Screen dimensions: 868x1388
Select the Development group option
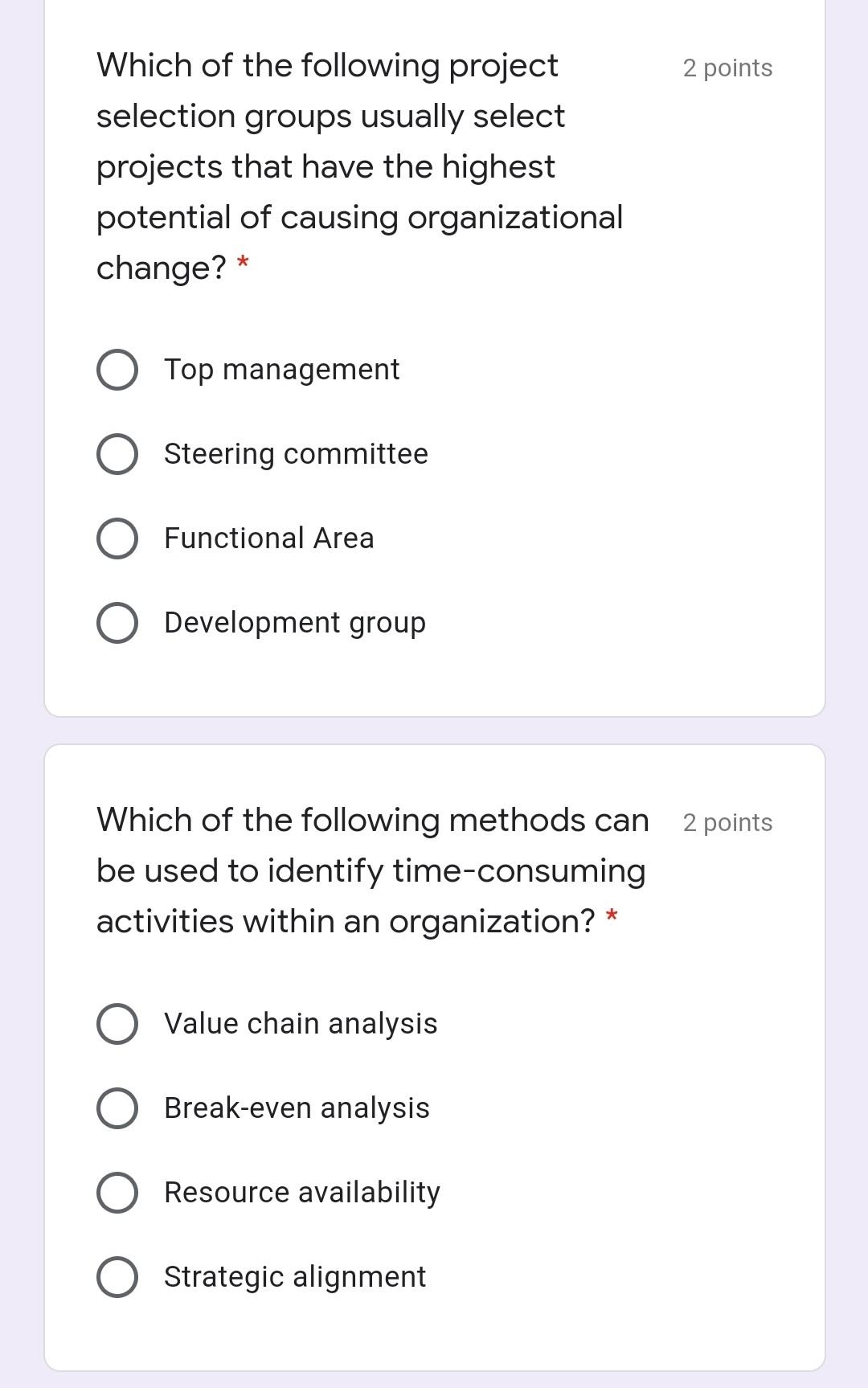(x=117, y=621)
